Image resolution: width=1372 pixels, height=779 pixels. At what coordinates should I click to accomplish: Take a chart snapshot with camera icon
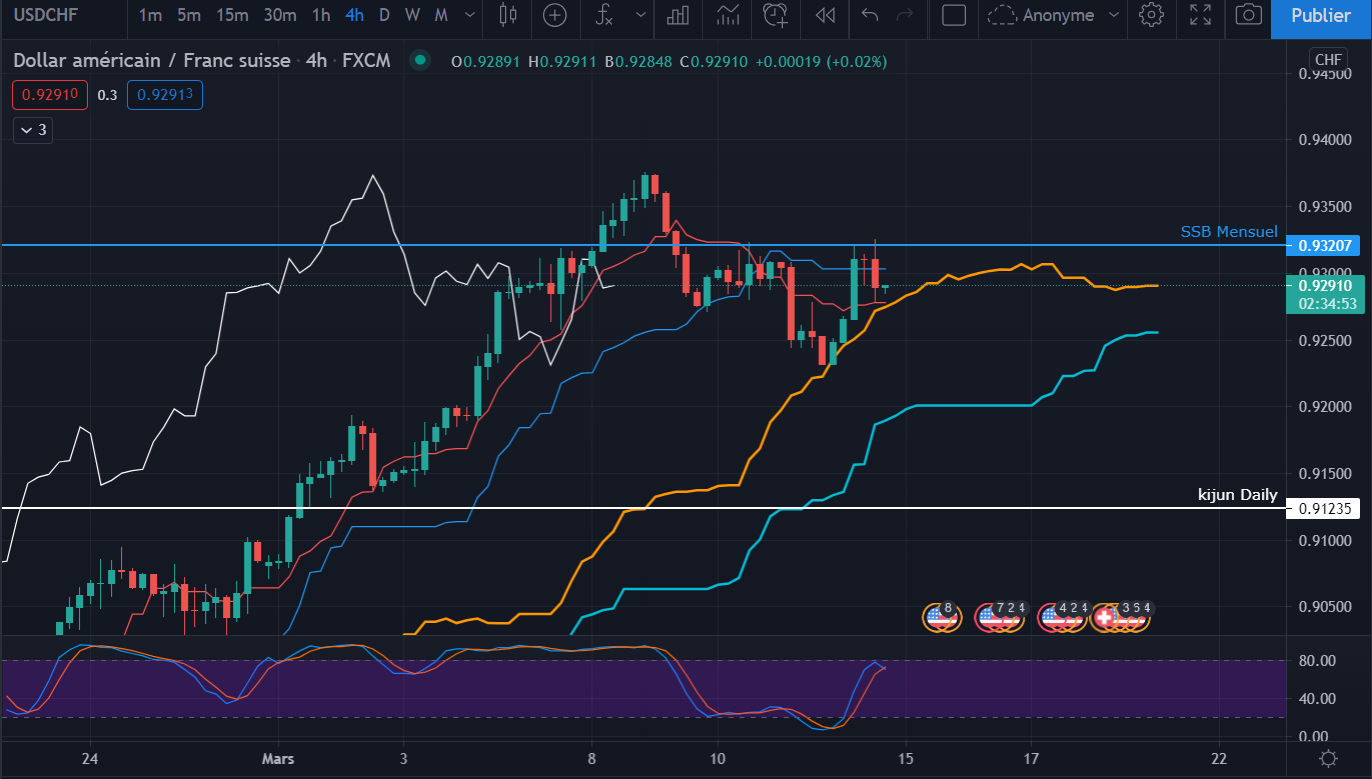click(1248, 15)
